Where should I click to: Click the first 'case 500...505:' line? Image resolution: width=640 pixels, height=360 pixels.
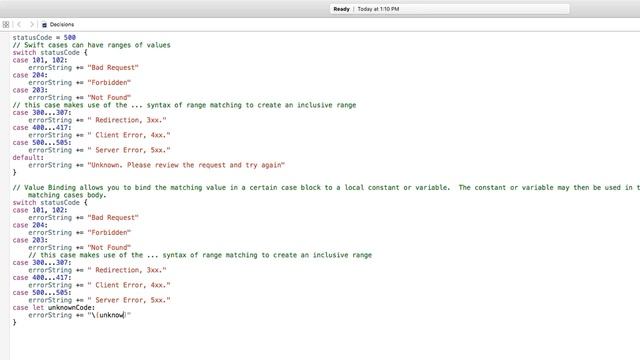(42, 142)
